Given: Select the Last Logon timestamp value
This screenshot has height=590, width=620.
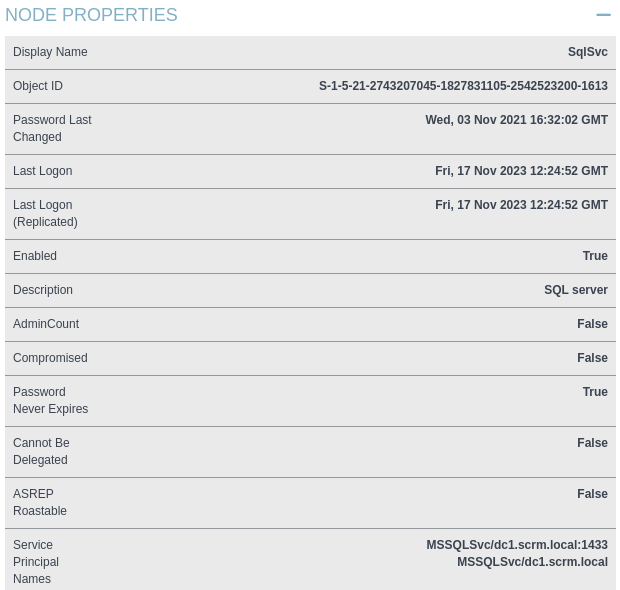Looking at the screenshot, I should pyautogui.click(x=521, y=171).
